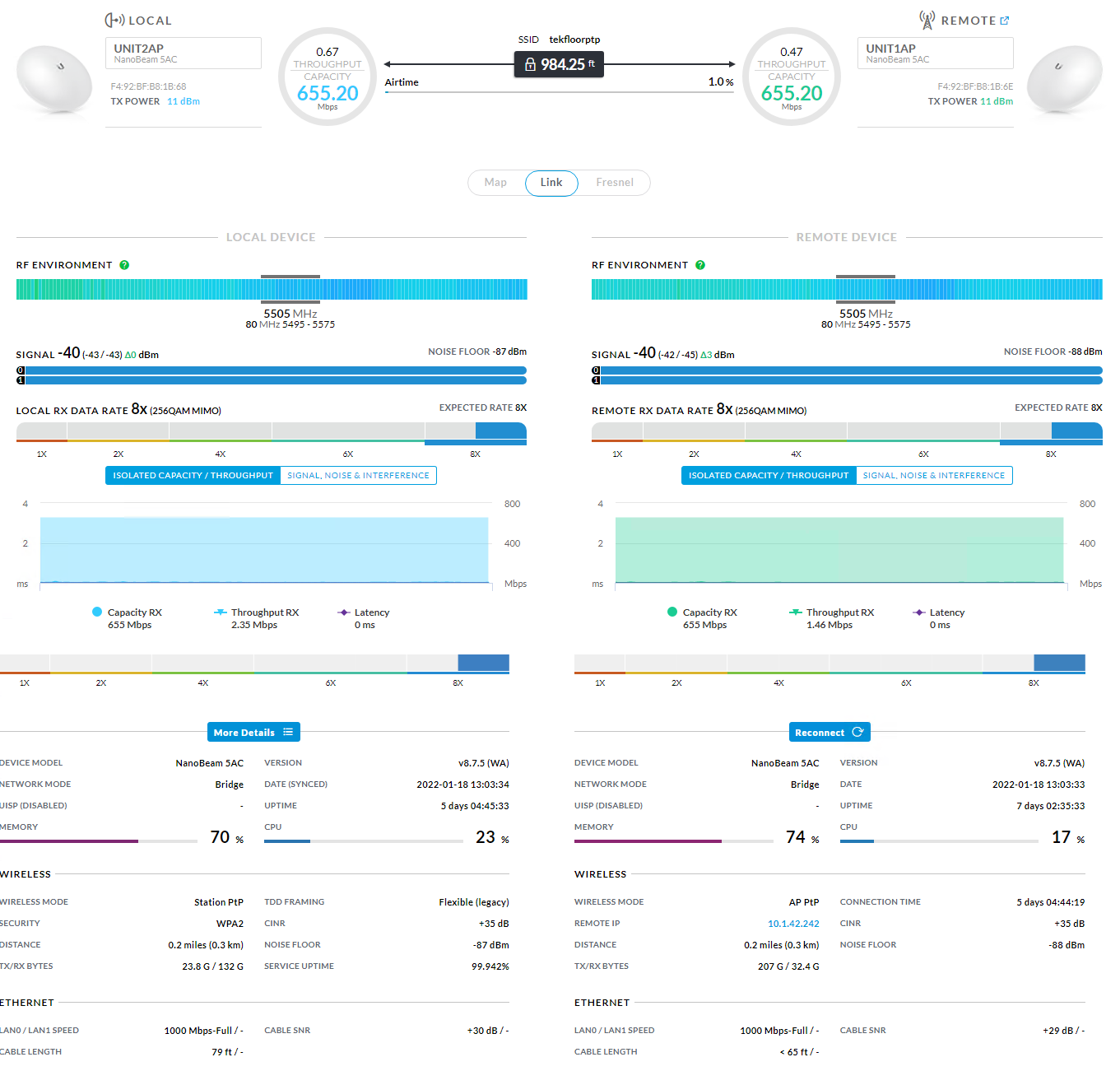Click the external link icon beside REMOTE
Viewport: 1120px width, 1071px height.
pyautogui.click(x=1005, y=21)
